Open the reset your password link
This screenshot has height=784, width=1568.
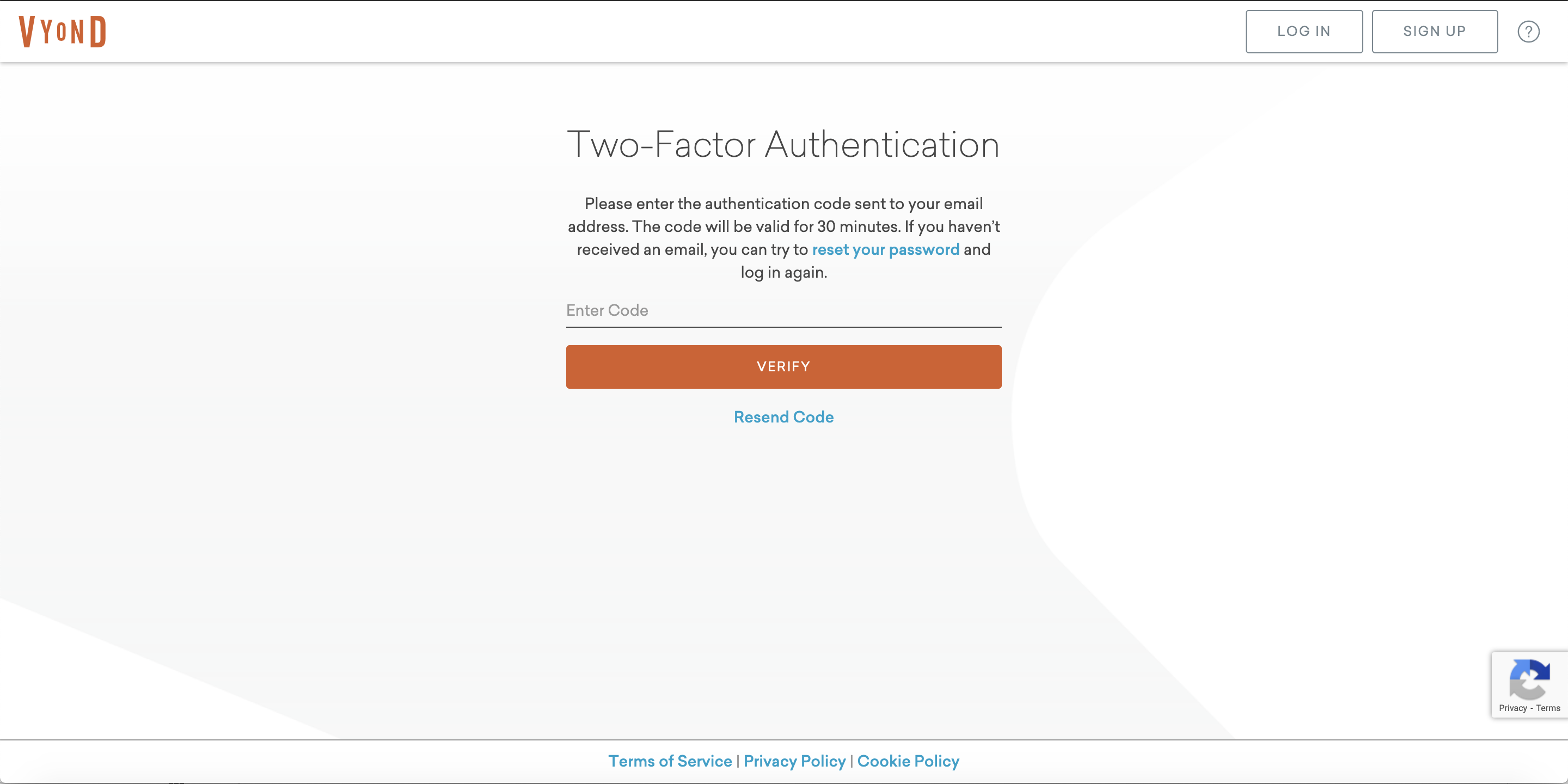[x=886, y=249]
